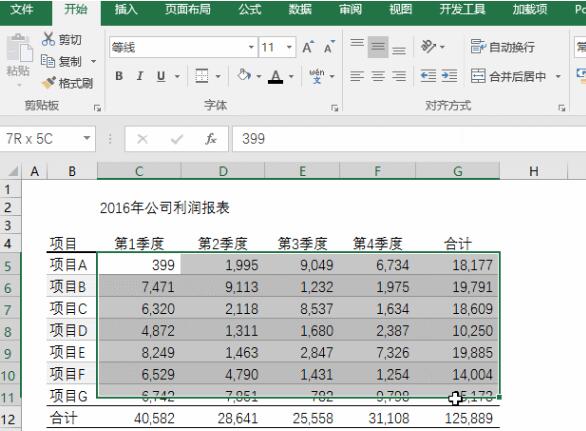The width and height of the screenshot is (586, 431).
Task: Switch to the 页面布局 tab
Action: [x=188, y=9]
